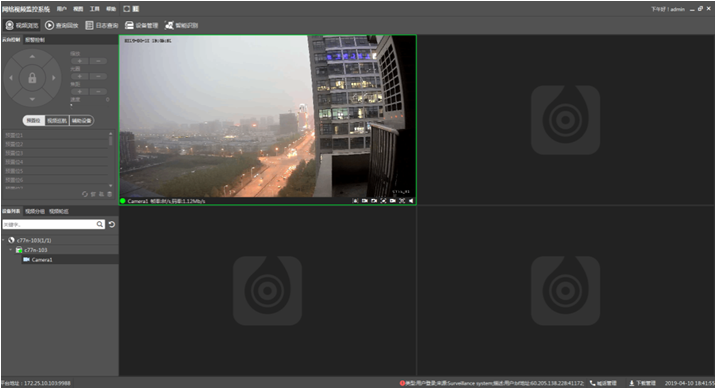Click the PTZ speed slider
This screenshot has height=389, width=716.
[x=89, y=105]
